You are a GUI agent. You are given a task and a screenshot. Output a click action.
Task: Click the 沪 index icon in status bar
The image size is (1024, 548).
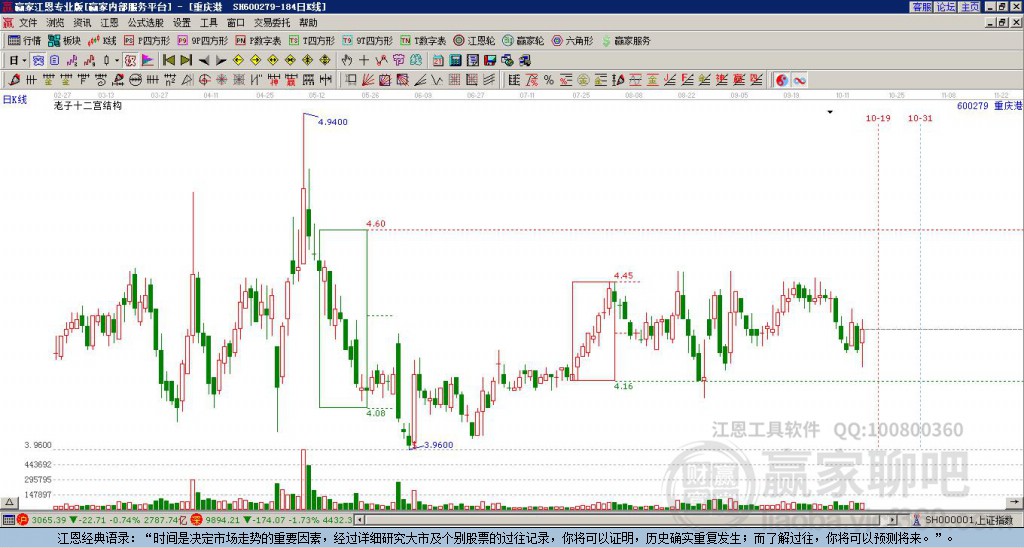[x=24, y=520]
